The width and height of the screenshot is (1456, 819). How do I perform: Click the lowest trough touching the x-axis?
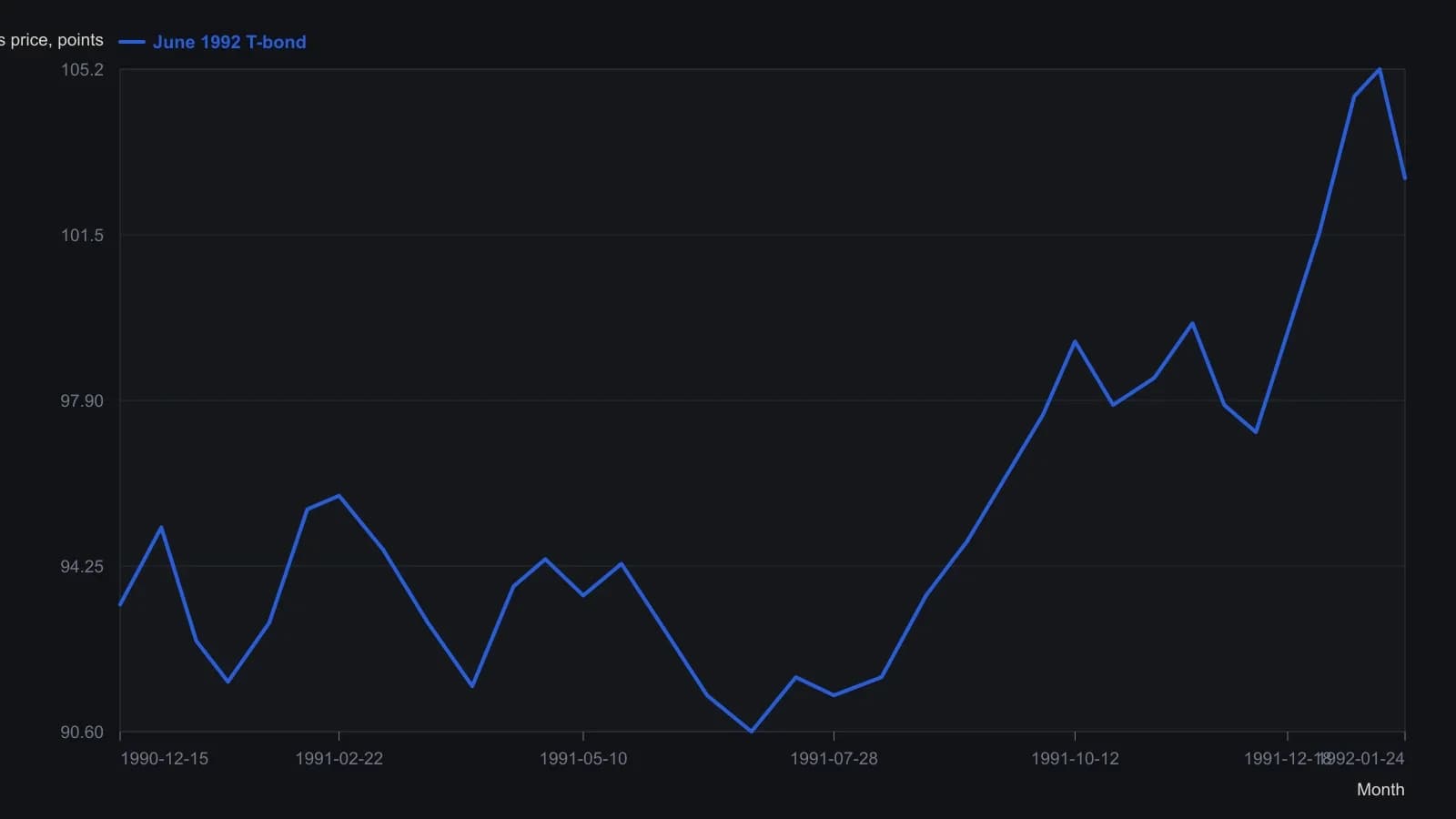[751, 731]
